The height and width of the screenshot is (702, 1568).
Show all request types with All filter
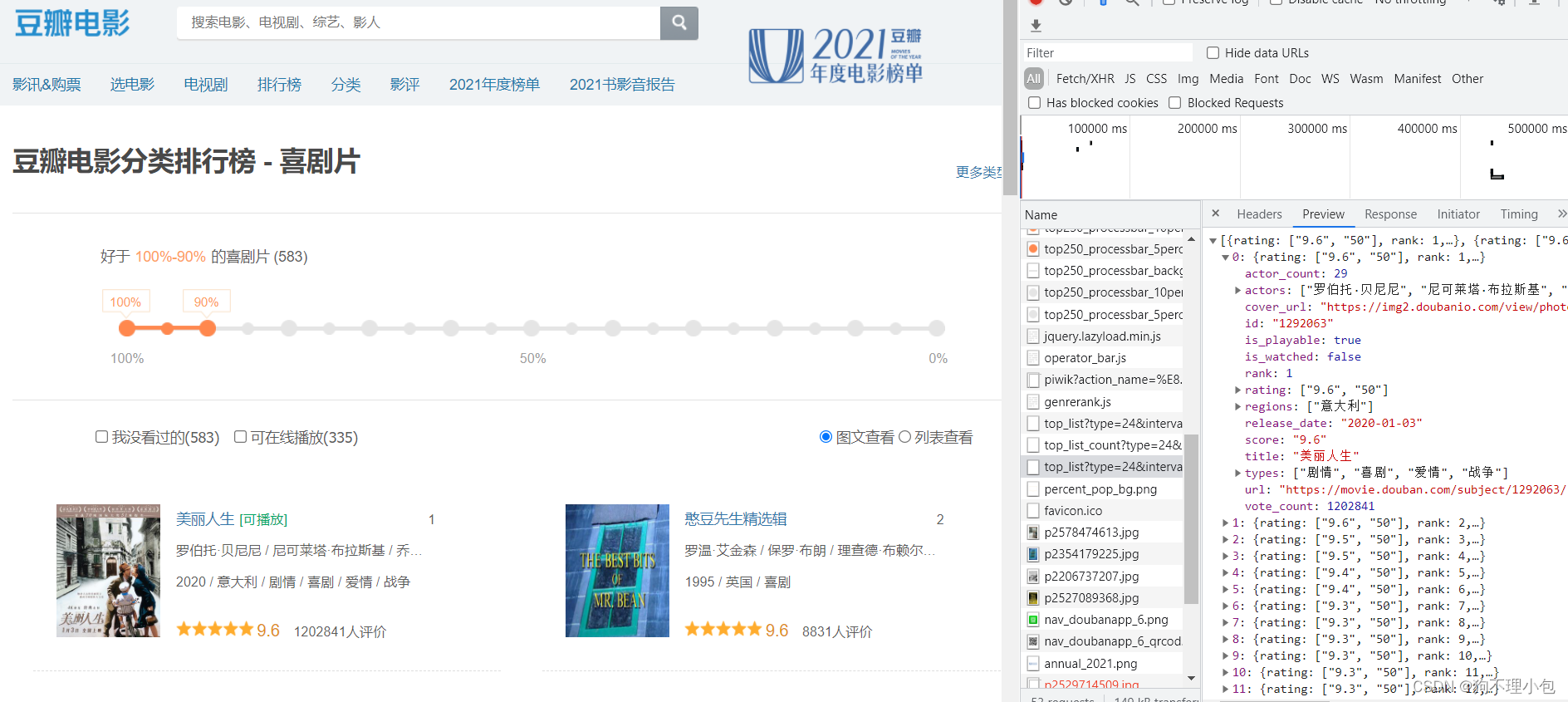[x=1033, y=79]
